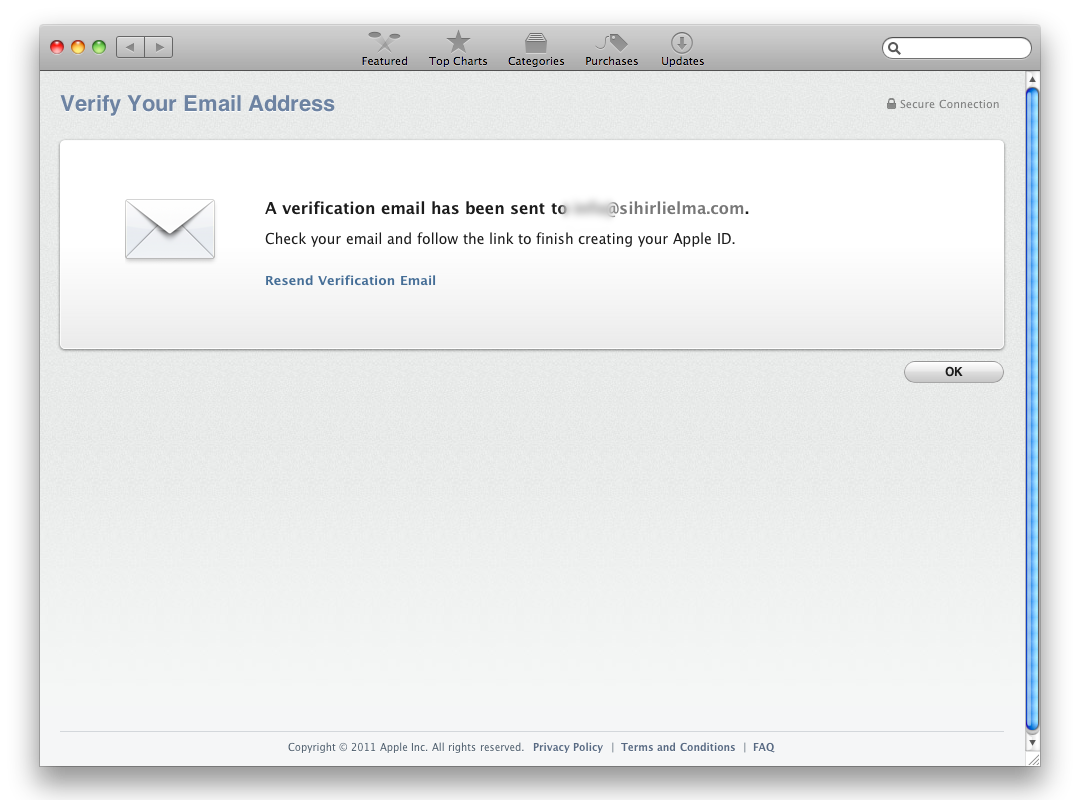This screenshot has width=1080, height=800.
Task: Open the Top Charts star icon
Action: tap(458, 42)
